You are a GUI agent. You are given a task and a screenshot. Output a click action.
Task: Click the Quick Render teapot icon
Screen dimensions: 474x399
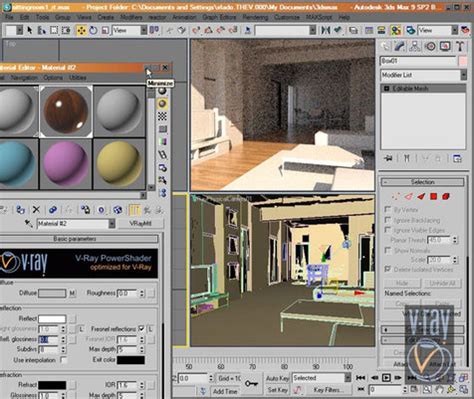click(465, 31)
